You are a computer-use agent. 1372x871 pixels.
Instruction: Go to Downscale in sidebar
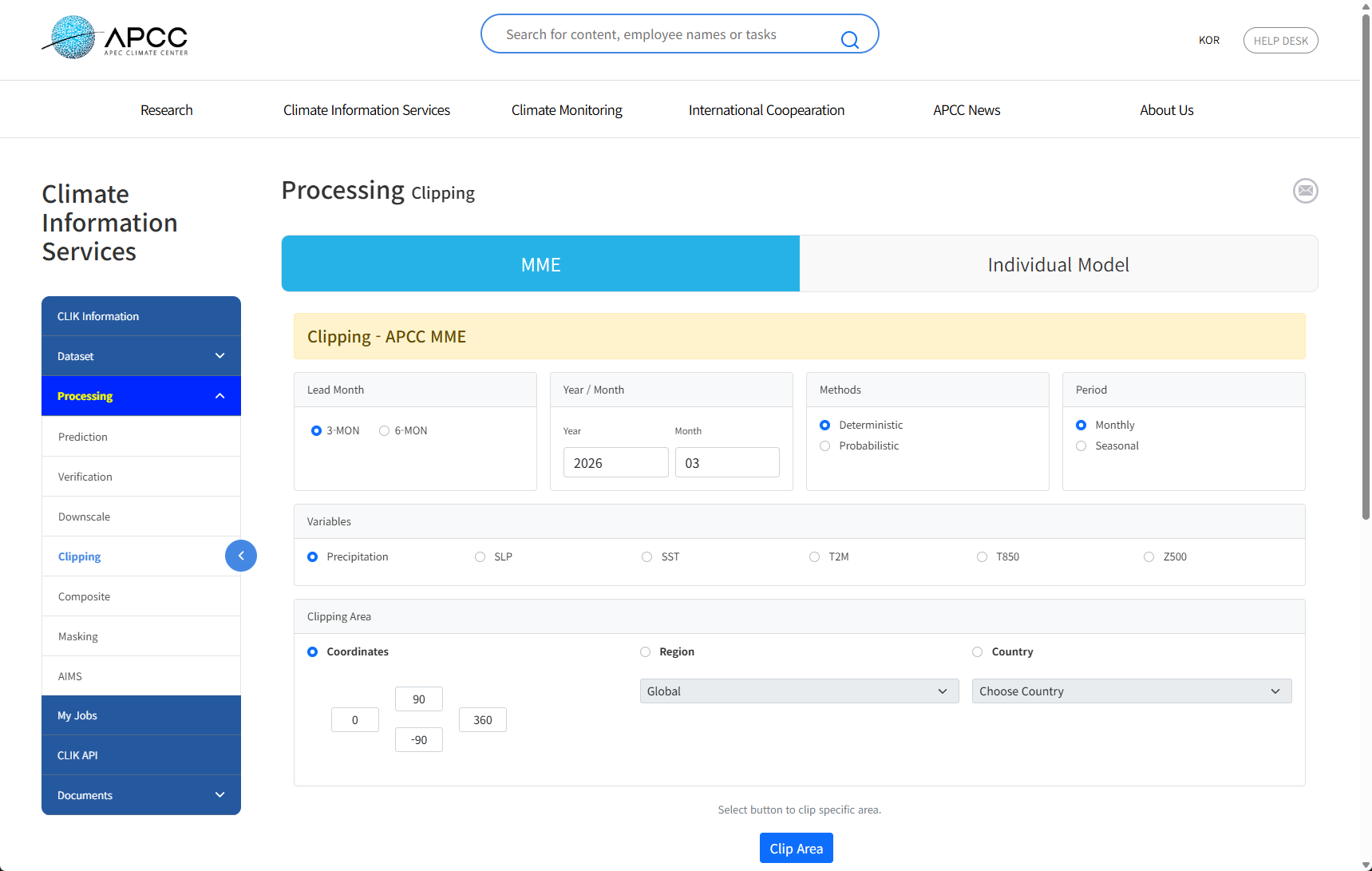coord(141,517)
